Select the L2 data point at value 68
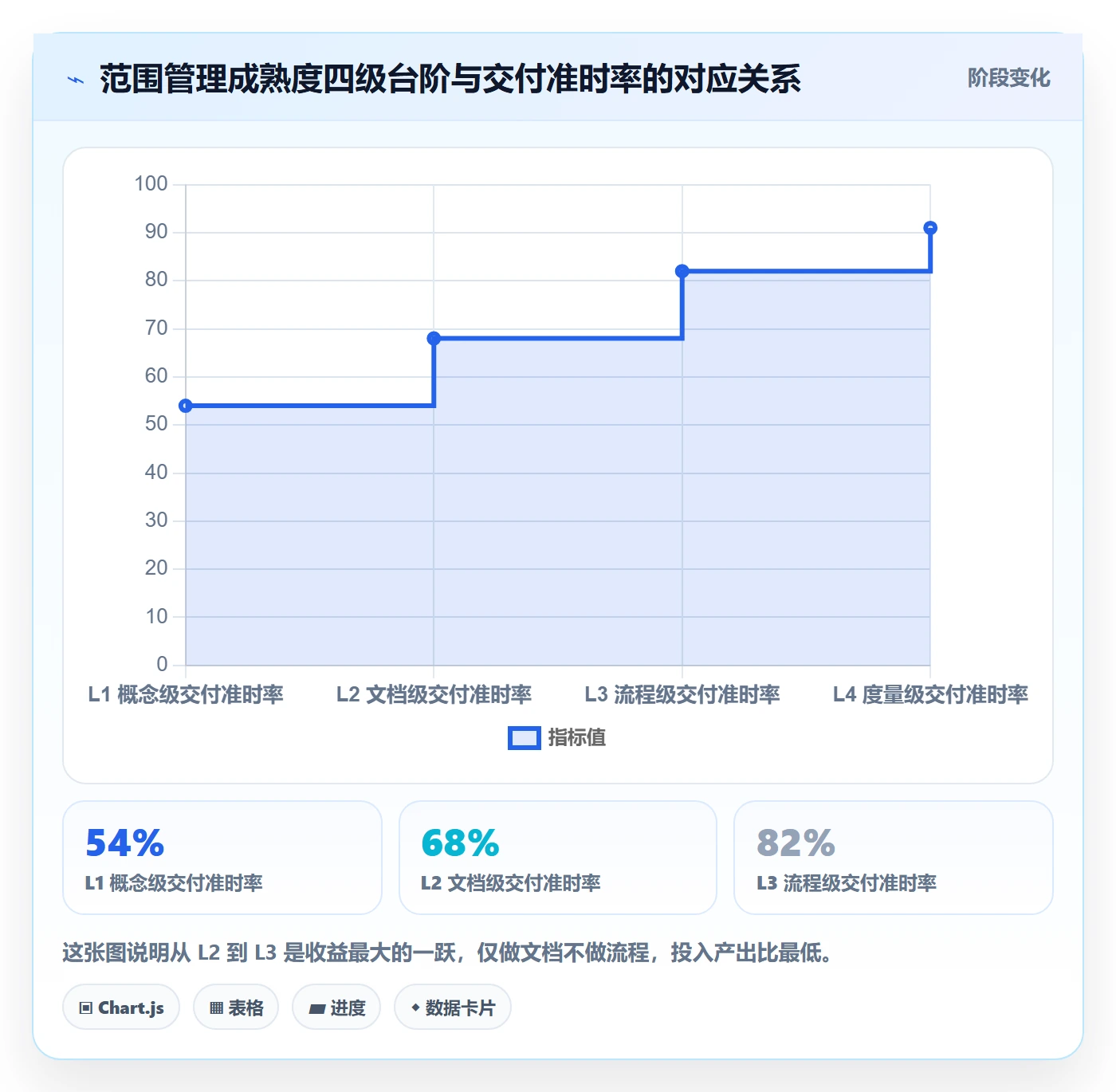Image resolution: width=1116 pixels, height=1092 pixels. [x=434, y=339]
